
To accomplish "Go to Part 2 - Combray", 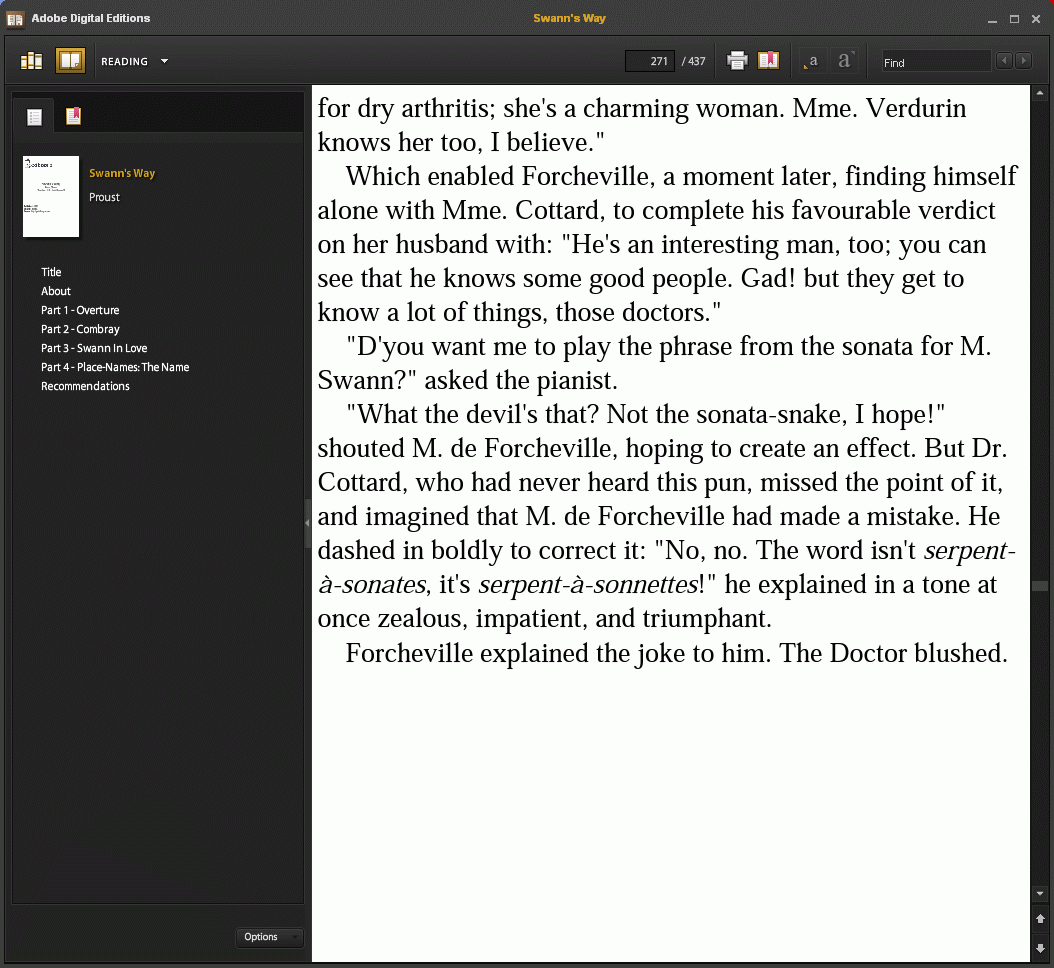I will [x=80, y=329].
